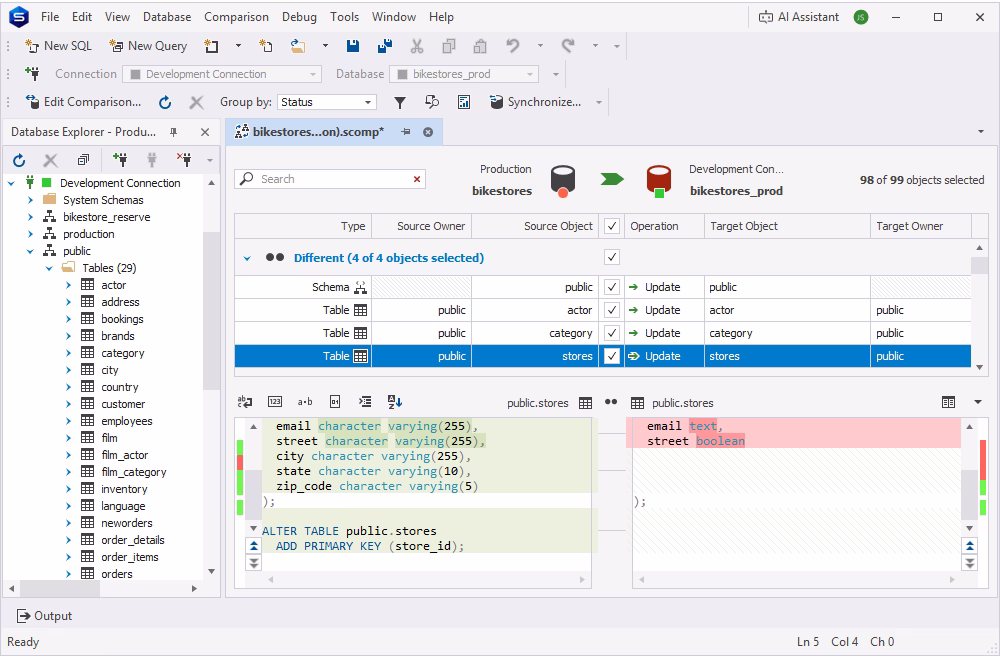This screenshot has width=1000, height=656.
Task: Click the find objects icon beside filter
Action: coord(432,102)
